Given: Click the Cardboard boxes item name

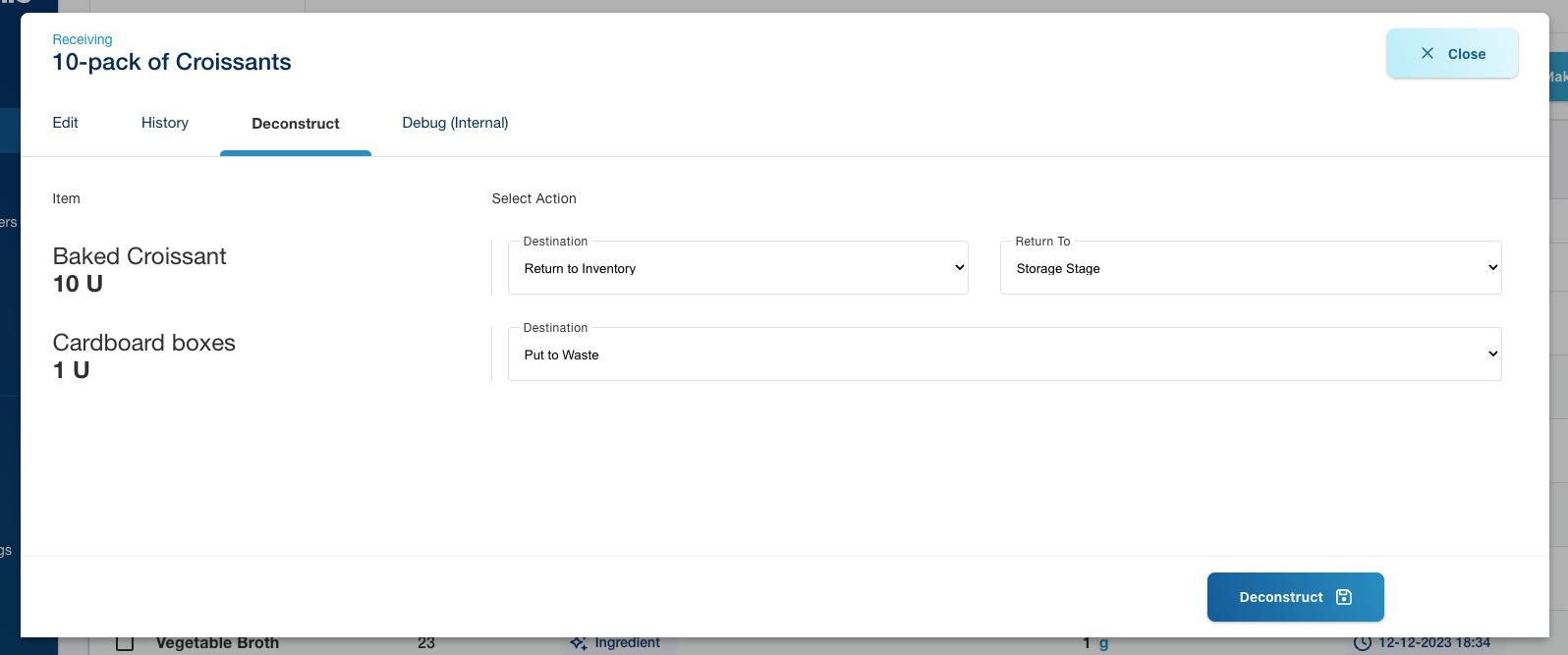Looking at the screenshot, I should click(x=144, y=343).
